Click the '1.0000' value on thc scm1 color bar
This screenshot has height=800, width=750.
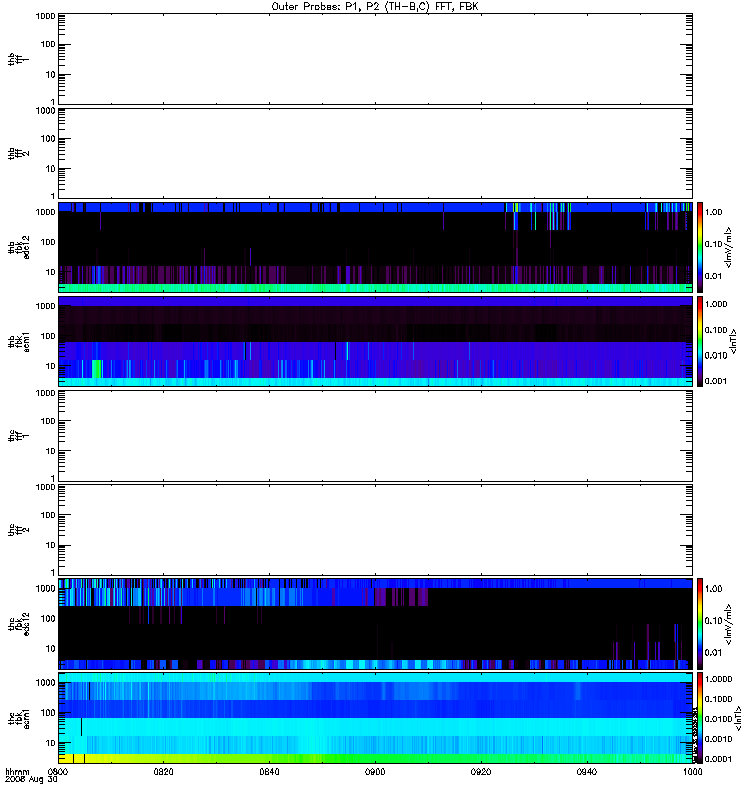point(718,679)
